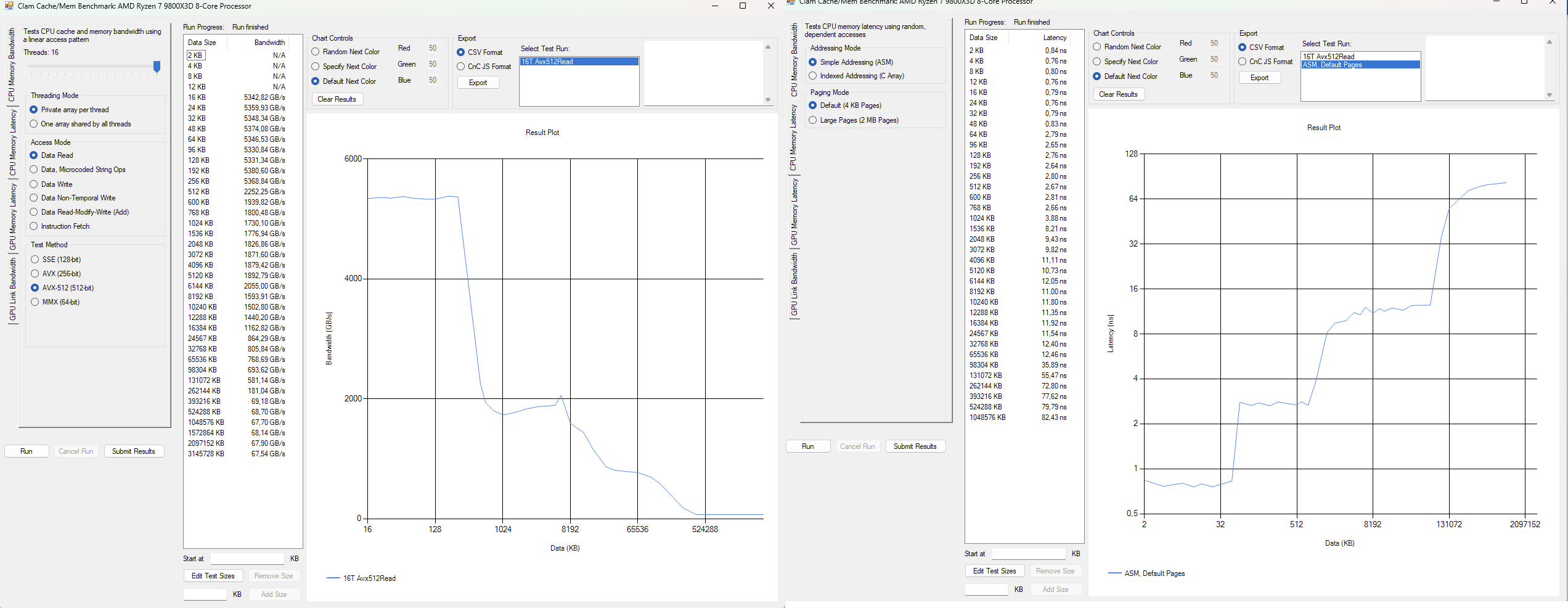Open the CPU Memory Bandwidth tab in bandwidth window
The height and width of the screenshot is (608, 1568).
click(12, 65)
